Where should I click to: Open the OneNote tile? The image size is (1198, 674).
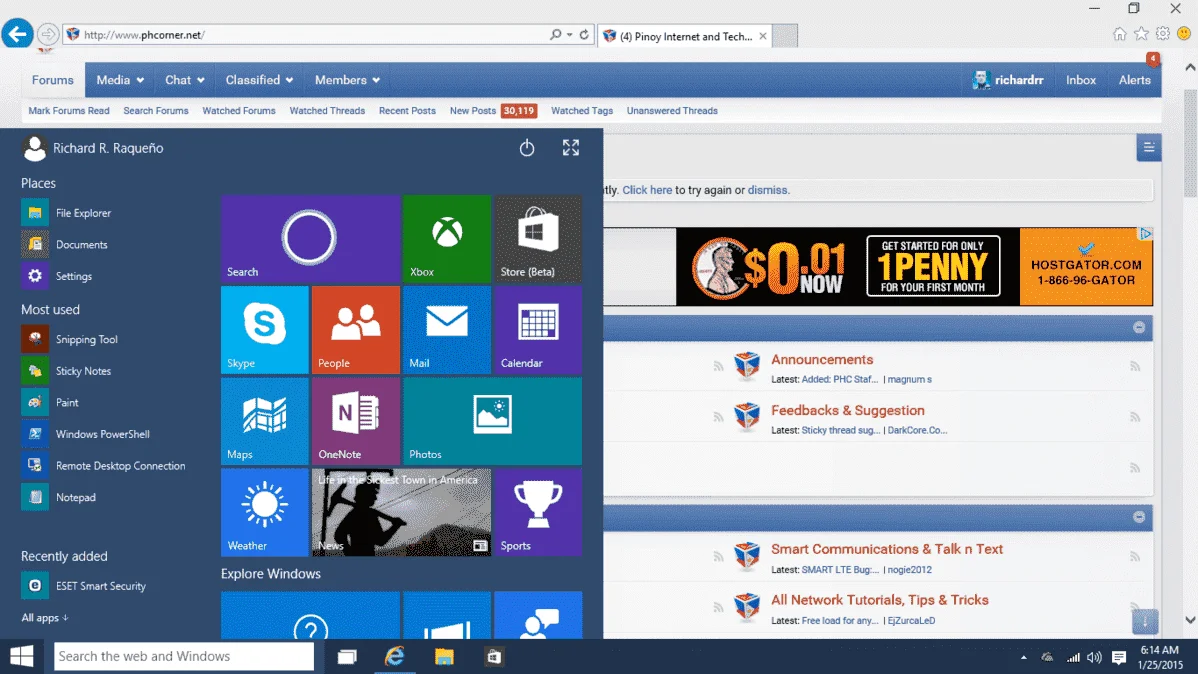click(x=356, y=421)
